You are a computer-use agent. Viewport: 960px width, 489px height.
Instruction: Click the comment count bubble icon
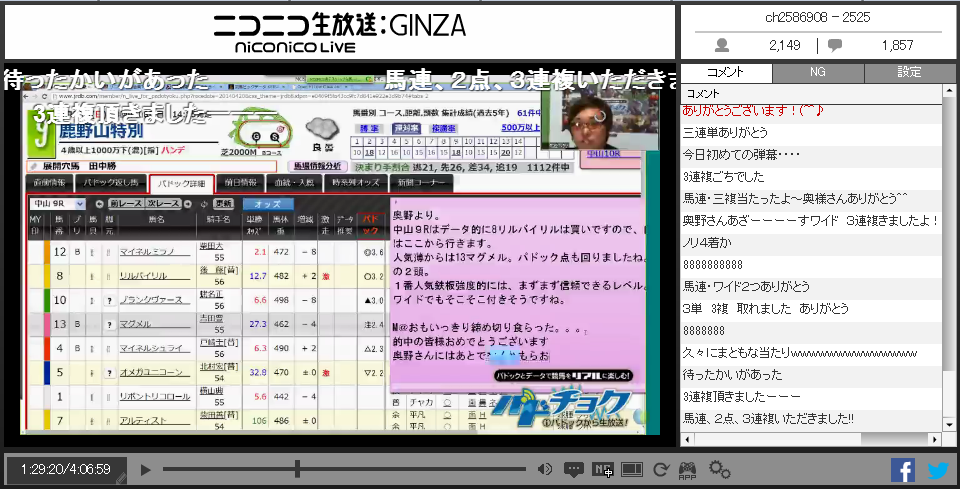tap(834, 45)
